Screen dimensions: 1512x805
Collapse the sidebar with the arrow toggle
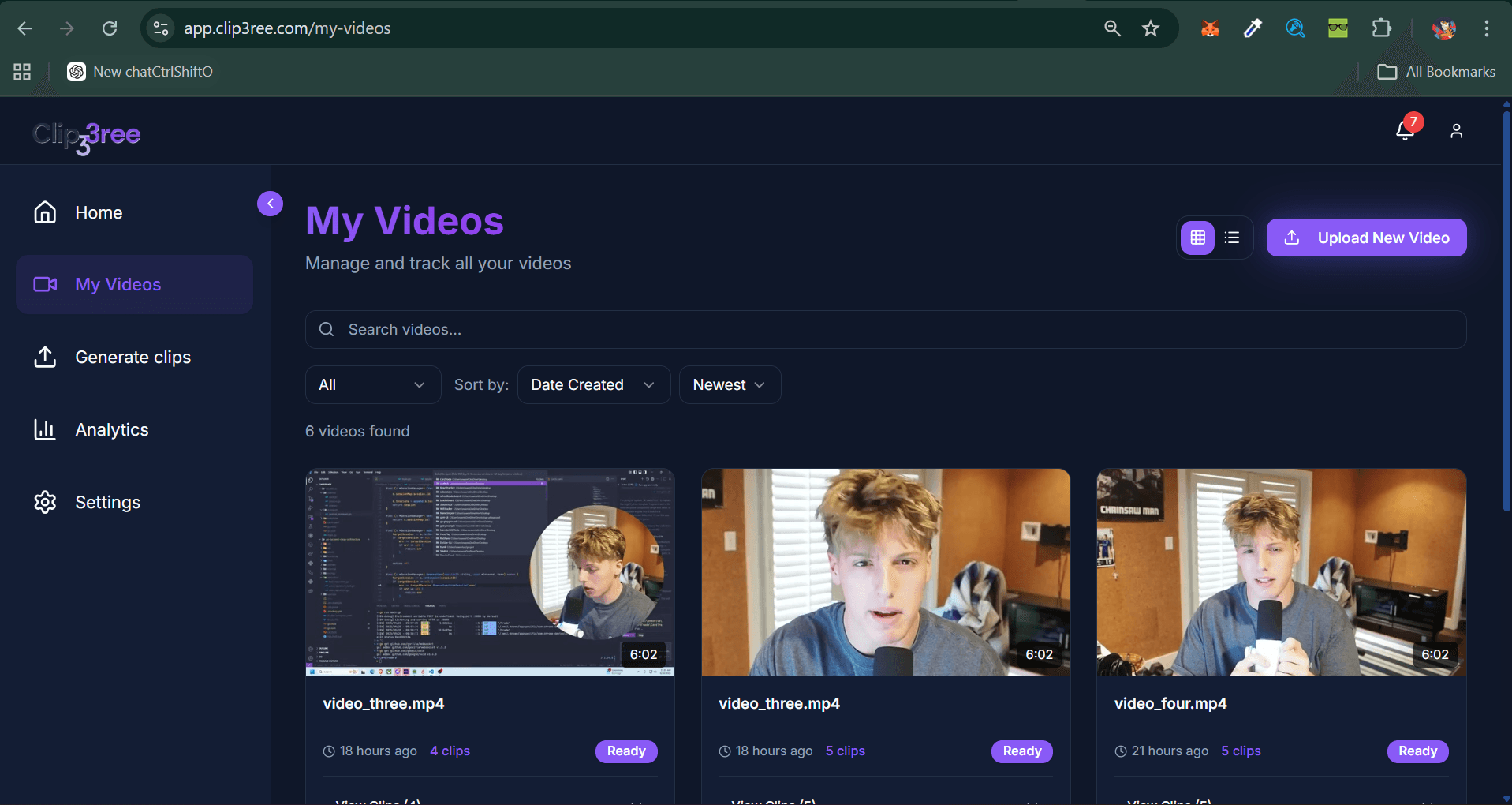[270, 203]
